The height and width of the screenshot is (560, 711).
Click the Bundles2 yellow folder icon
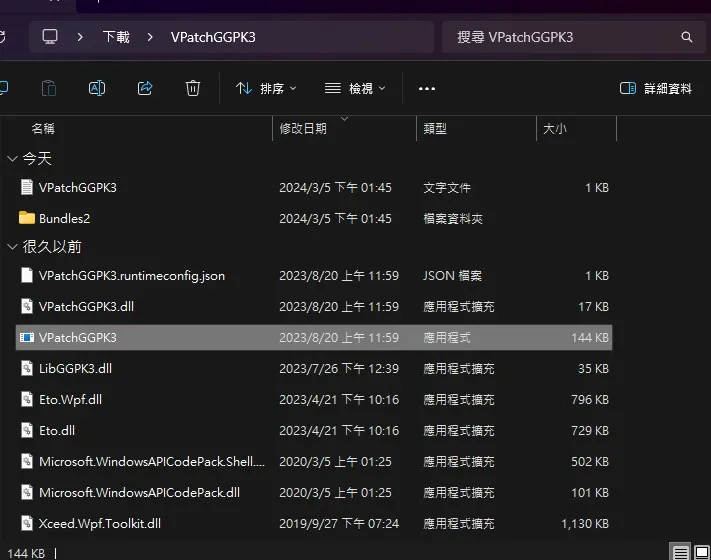pos(27,218)
